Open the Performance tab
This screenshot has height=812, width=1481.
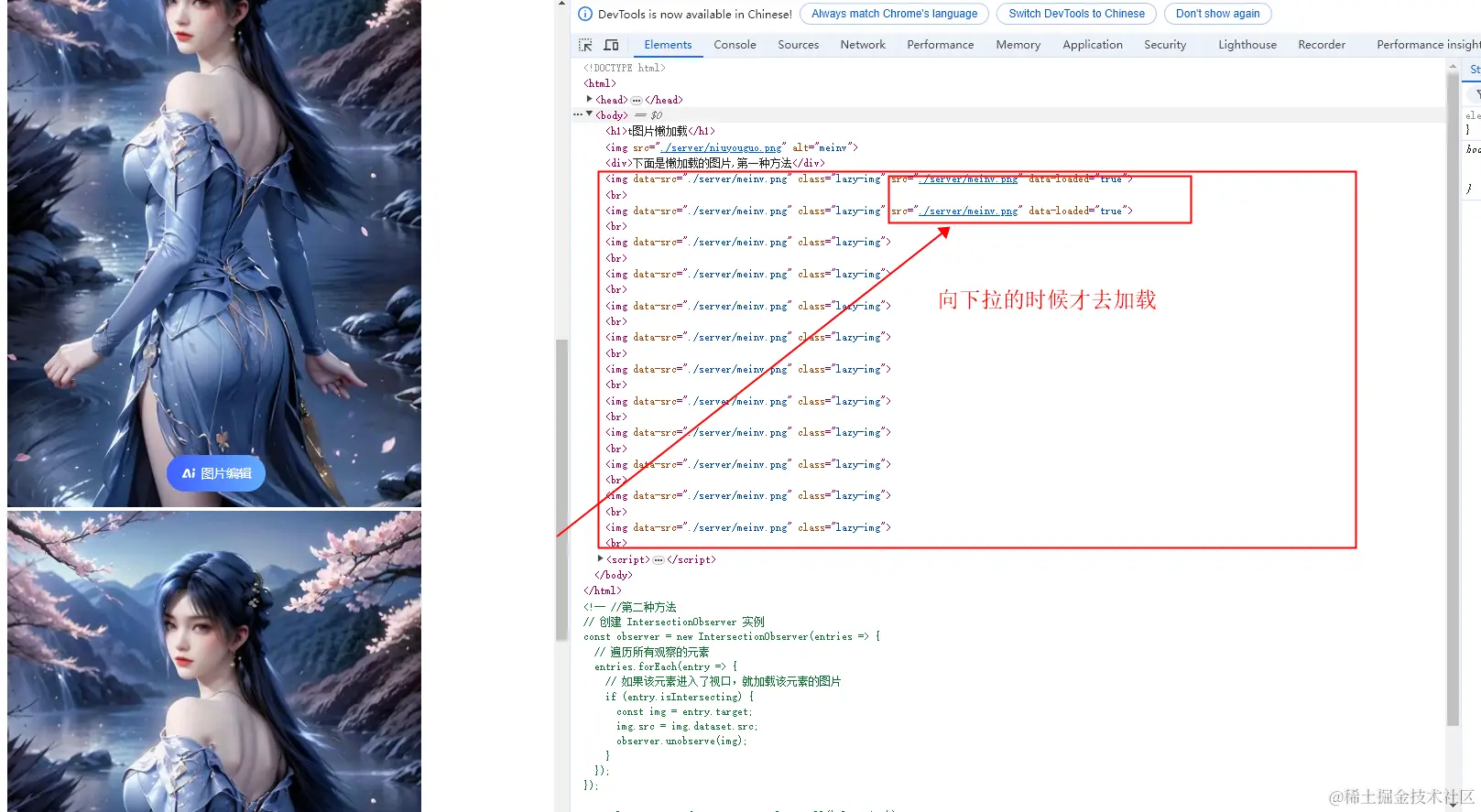click(940, 45)
